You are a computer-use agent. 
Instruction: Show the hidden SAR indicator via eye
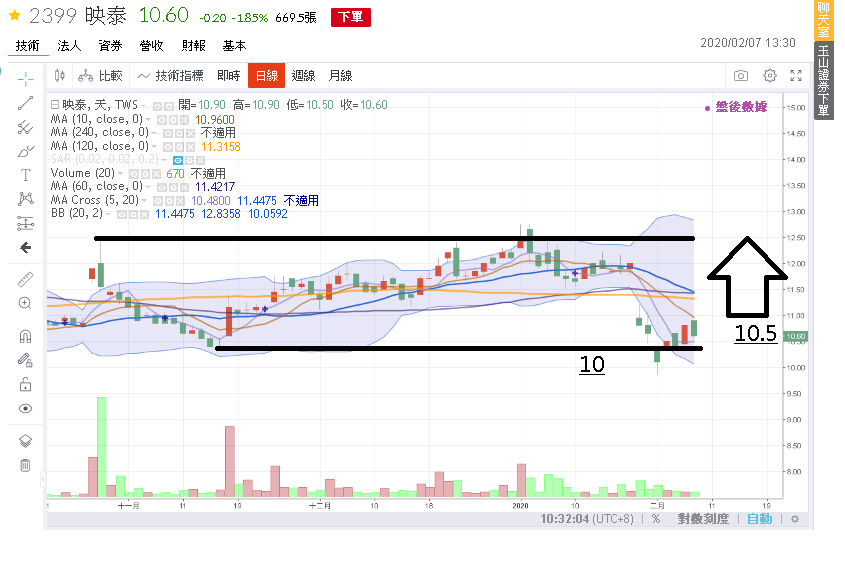coord(178,160)
